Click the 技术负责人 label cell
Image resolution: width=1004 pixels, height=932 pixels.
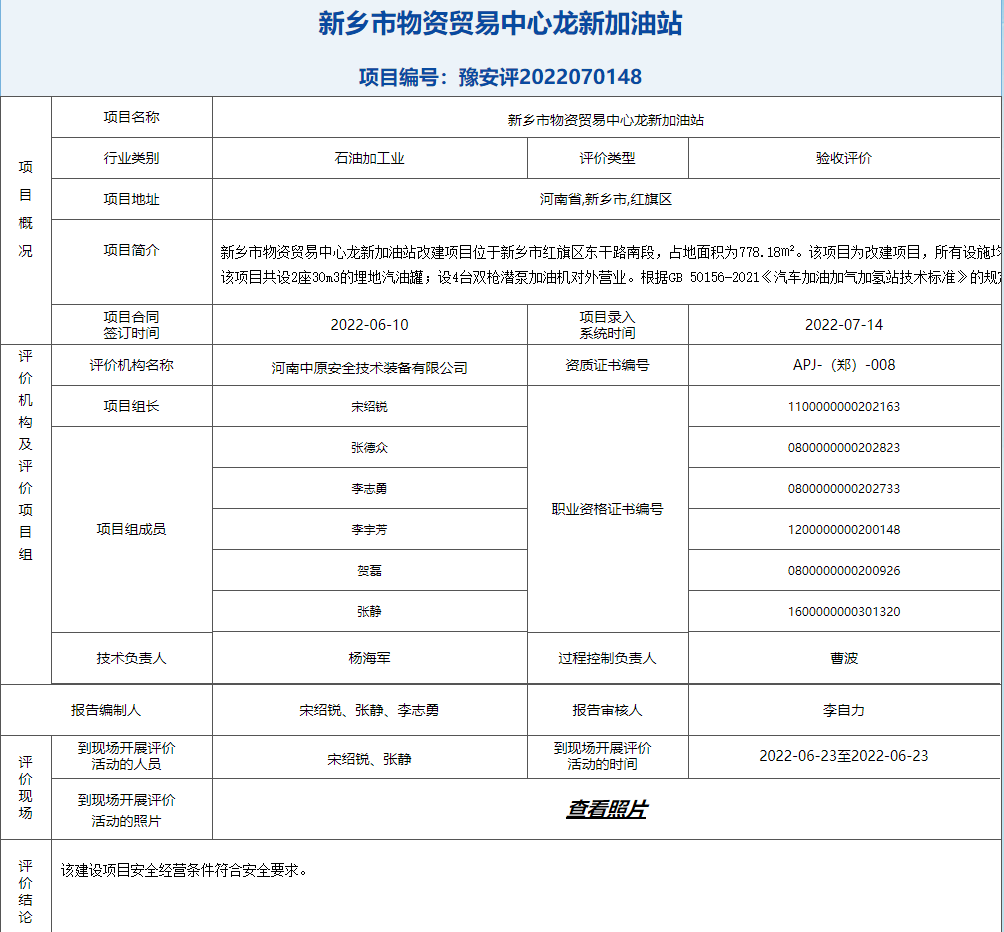coord(131,658)
